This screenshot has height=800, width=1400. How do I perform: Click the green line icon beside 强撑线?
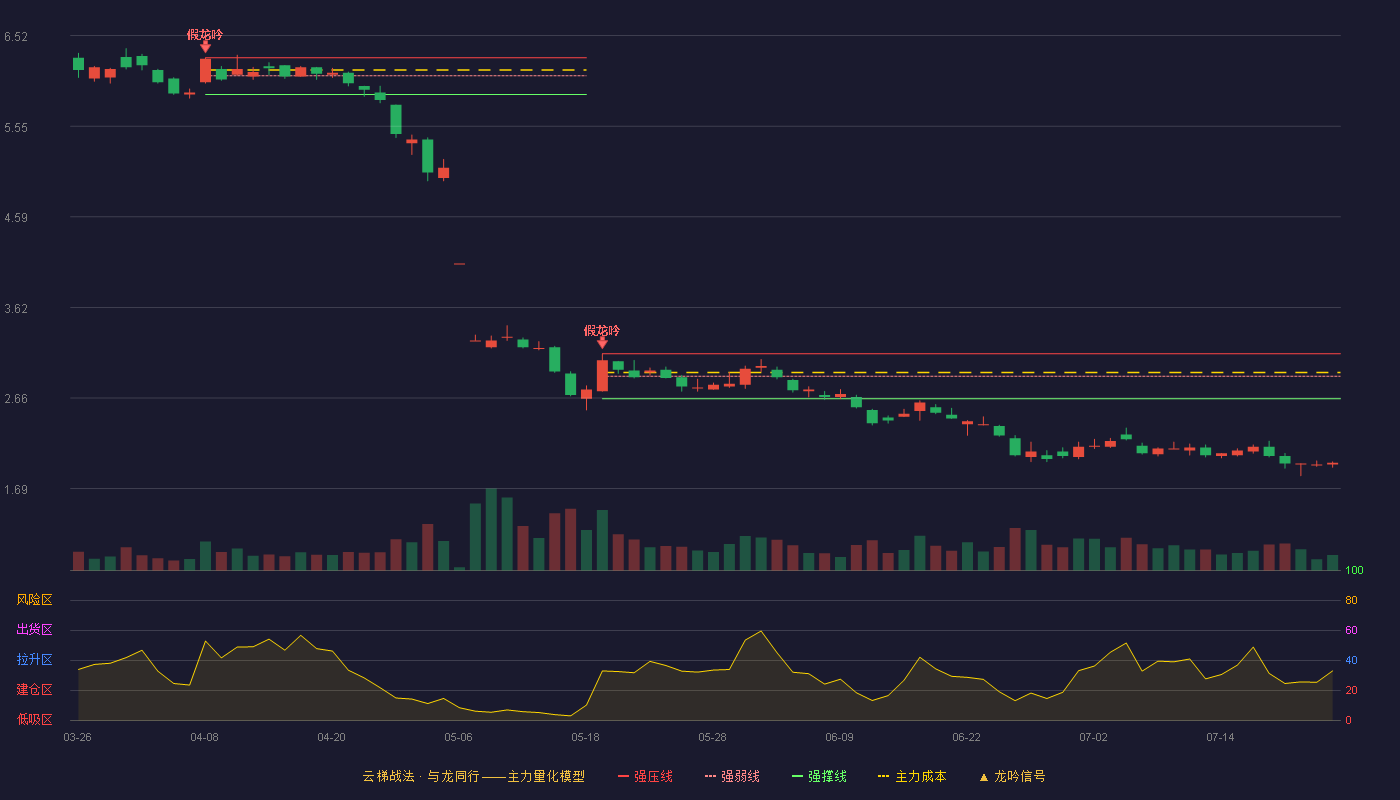coord(798,776)
